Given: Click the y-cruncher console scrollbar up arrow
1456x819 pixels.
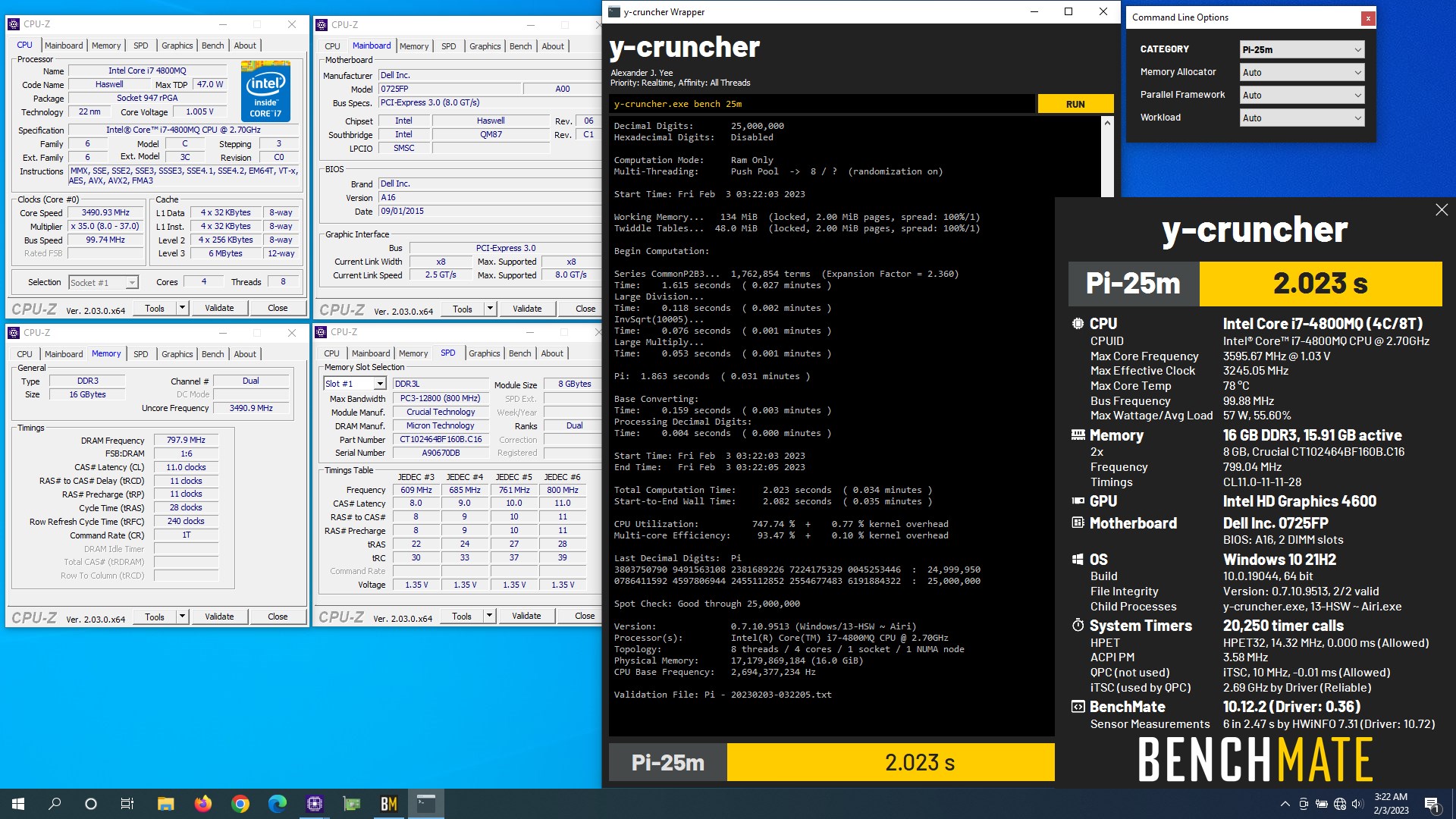Looking at the screenshot, I should coord(1107,123).
